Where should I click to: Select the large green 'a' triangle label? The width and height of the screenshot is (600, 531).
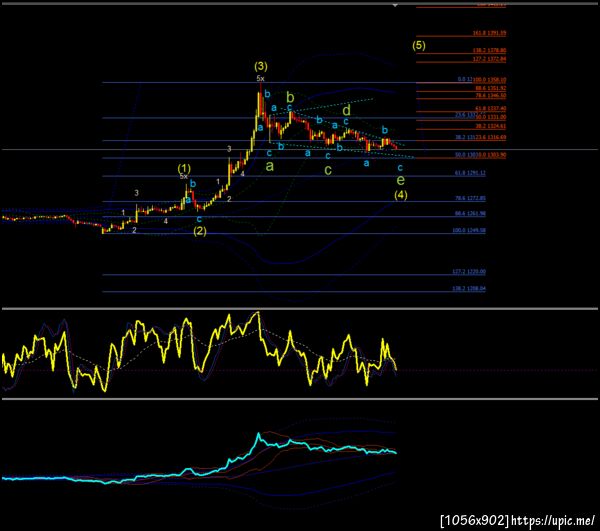pyautogui.click(x=270, y=166)
